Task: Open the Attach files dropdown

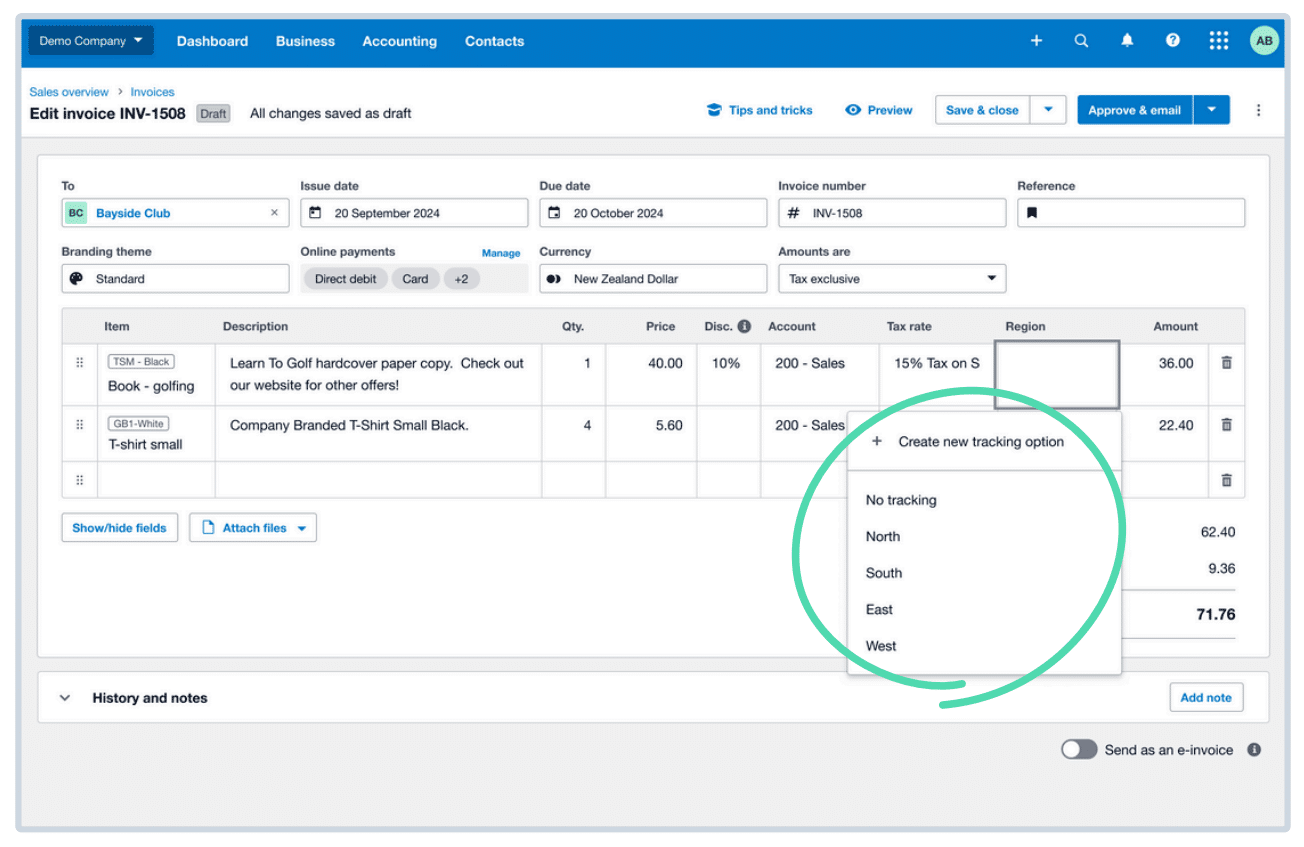Action: click(x=253, y=528)
